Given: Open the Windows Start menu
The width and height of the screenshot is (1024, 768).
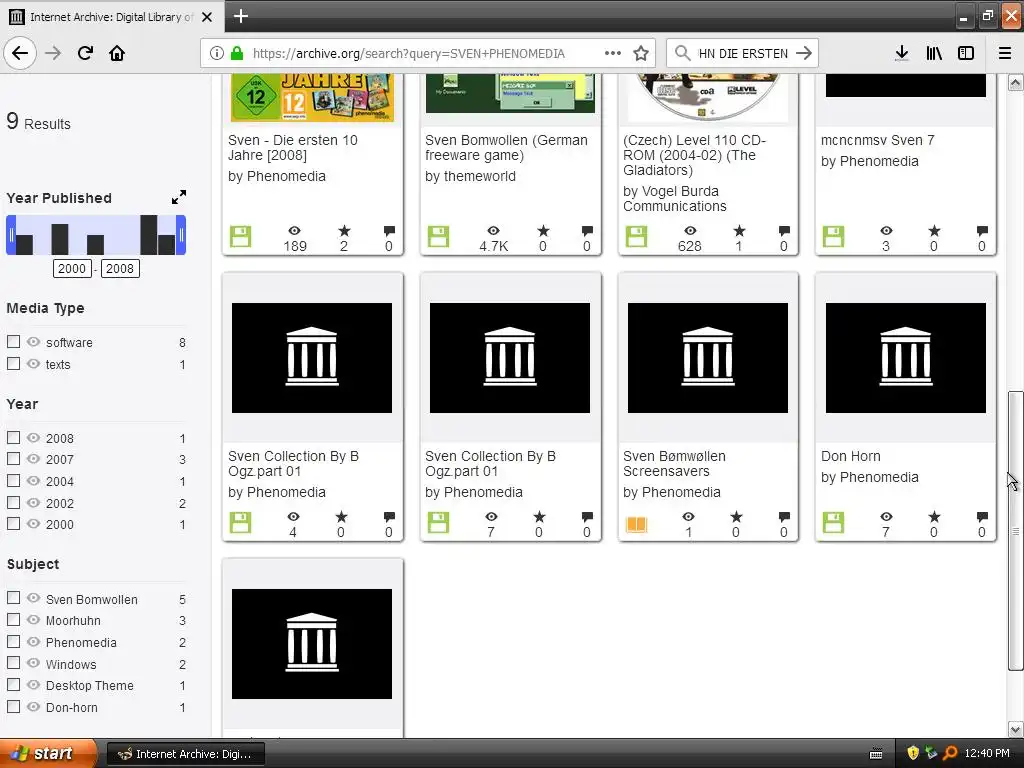Looking at the screenshot, I should pos(48,754).
